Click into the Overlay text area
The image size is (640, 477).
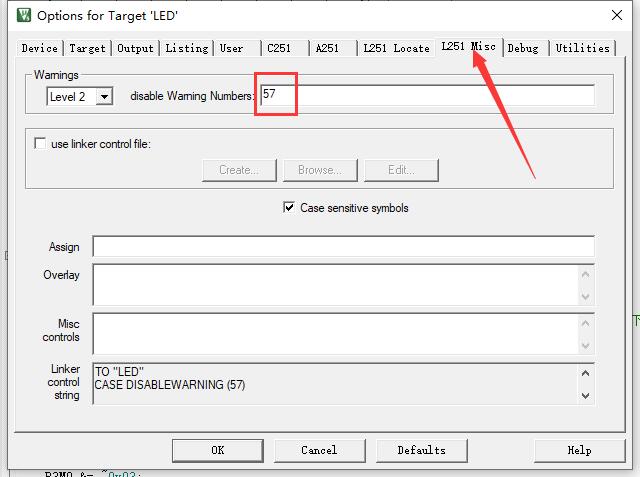click(336, 284)
